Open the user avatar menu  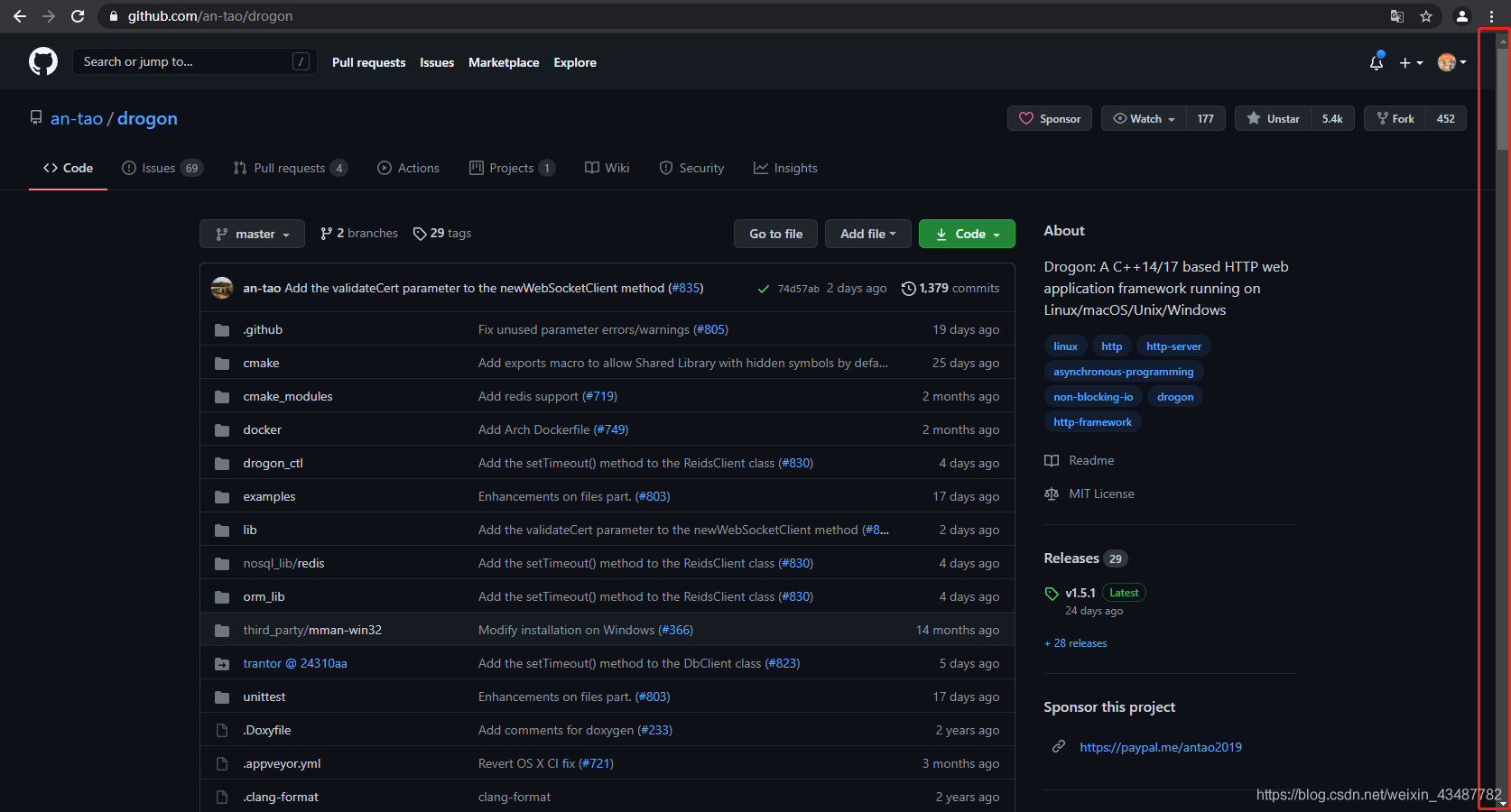1451,62
